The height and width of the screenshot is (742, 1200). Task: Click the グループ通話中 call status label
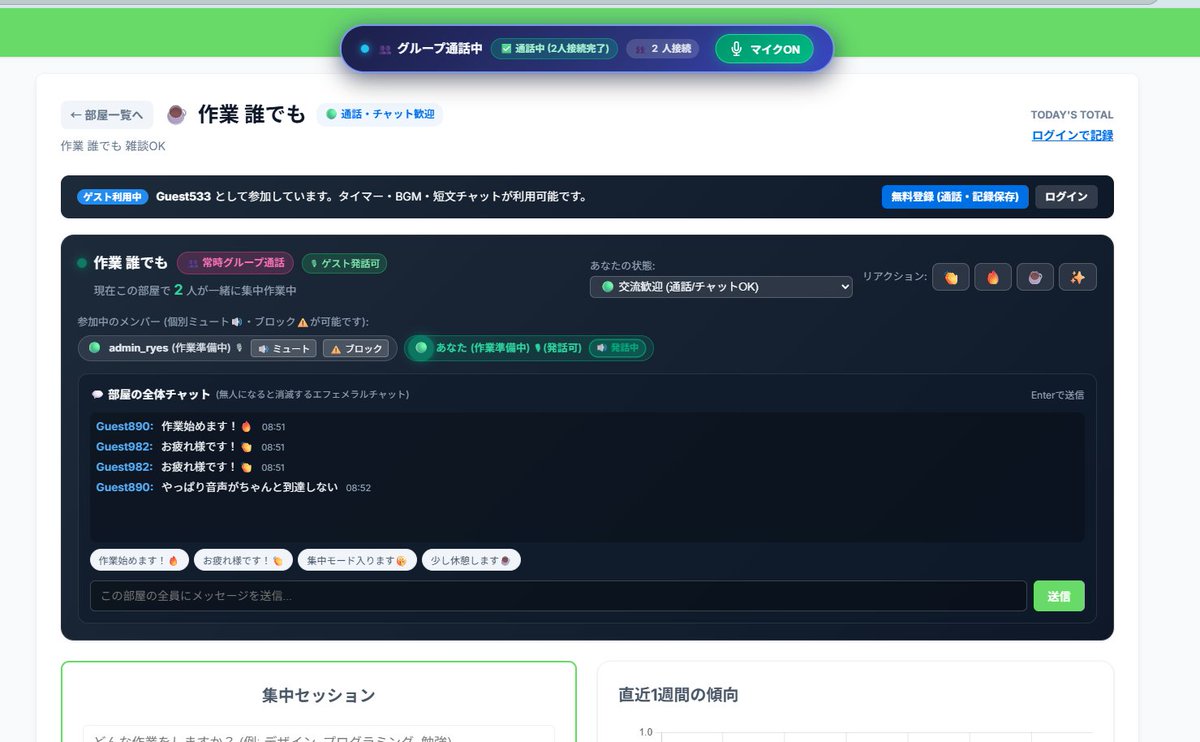coord(439,48)
